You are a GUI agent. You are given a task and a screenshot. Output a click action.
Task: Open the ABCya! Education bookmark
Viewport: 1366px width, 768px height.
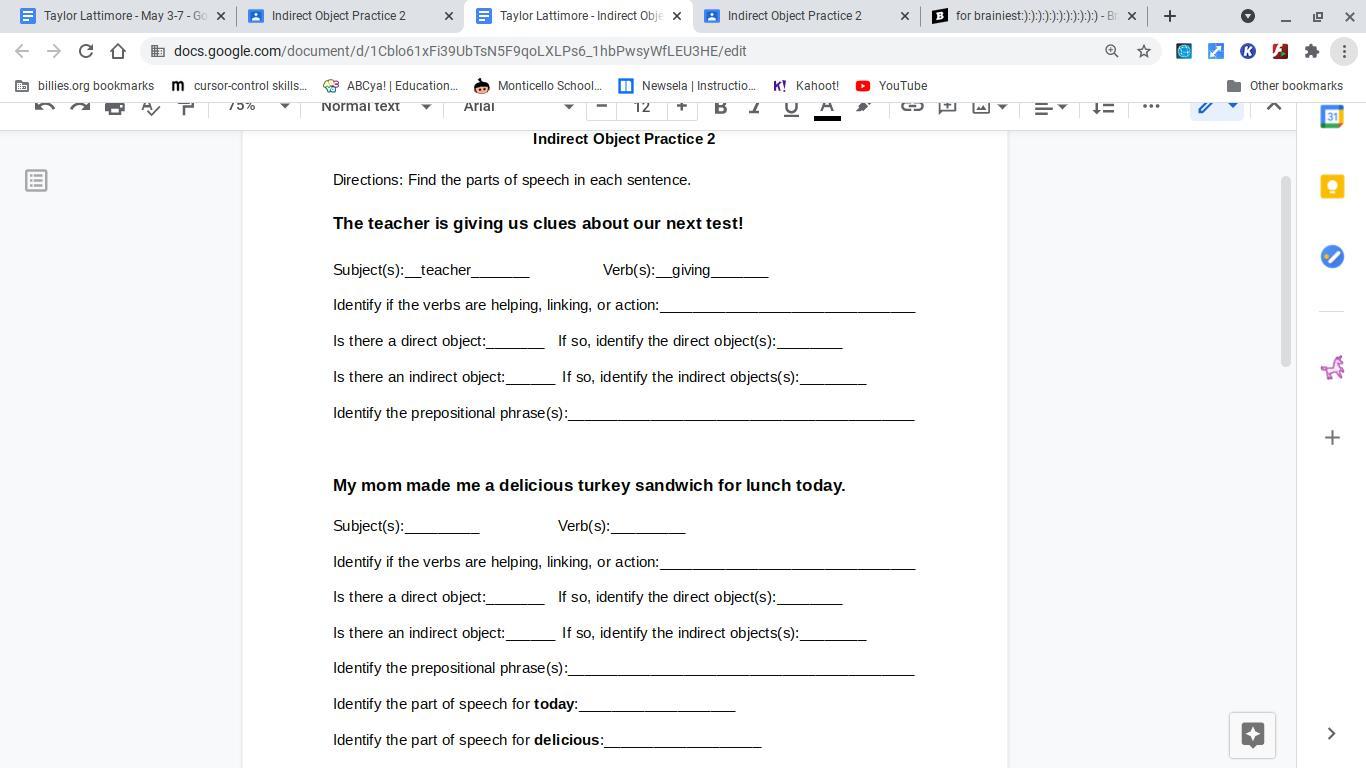pos(390,86)
